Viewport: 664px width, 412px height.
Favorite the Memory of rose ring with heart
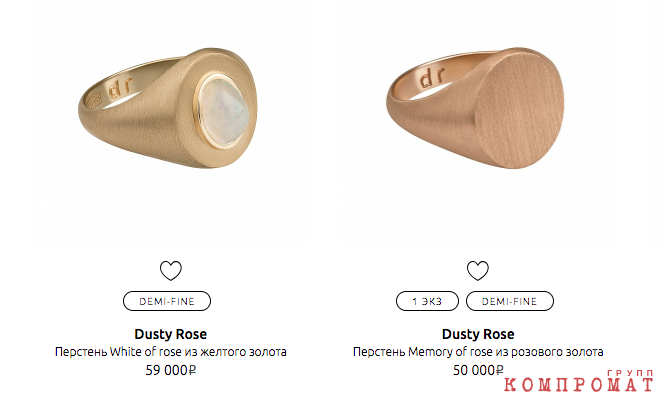(478, 271)
